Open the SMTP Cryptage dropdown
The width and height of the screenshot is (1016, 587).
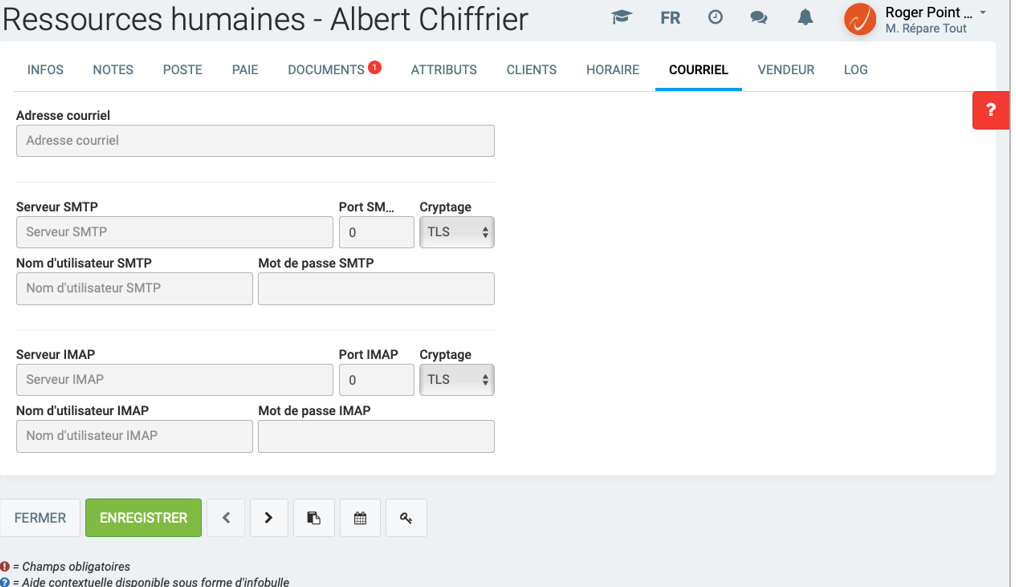[x=457, y=232]
